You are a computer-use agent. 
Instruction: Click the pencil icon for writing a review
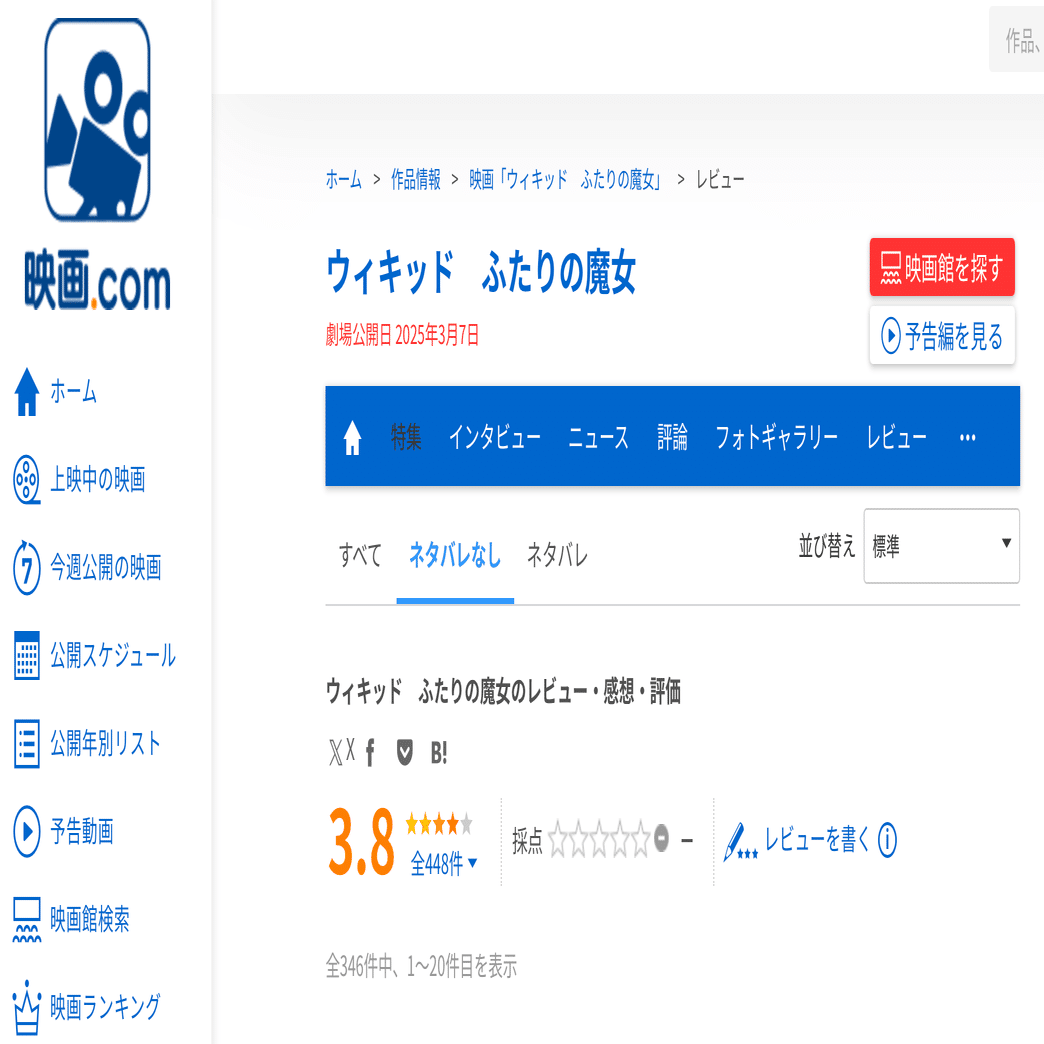739,842
